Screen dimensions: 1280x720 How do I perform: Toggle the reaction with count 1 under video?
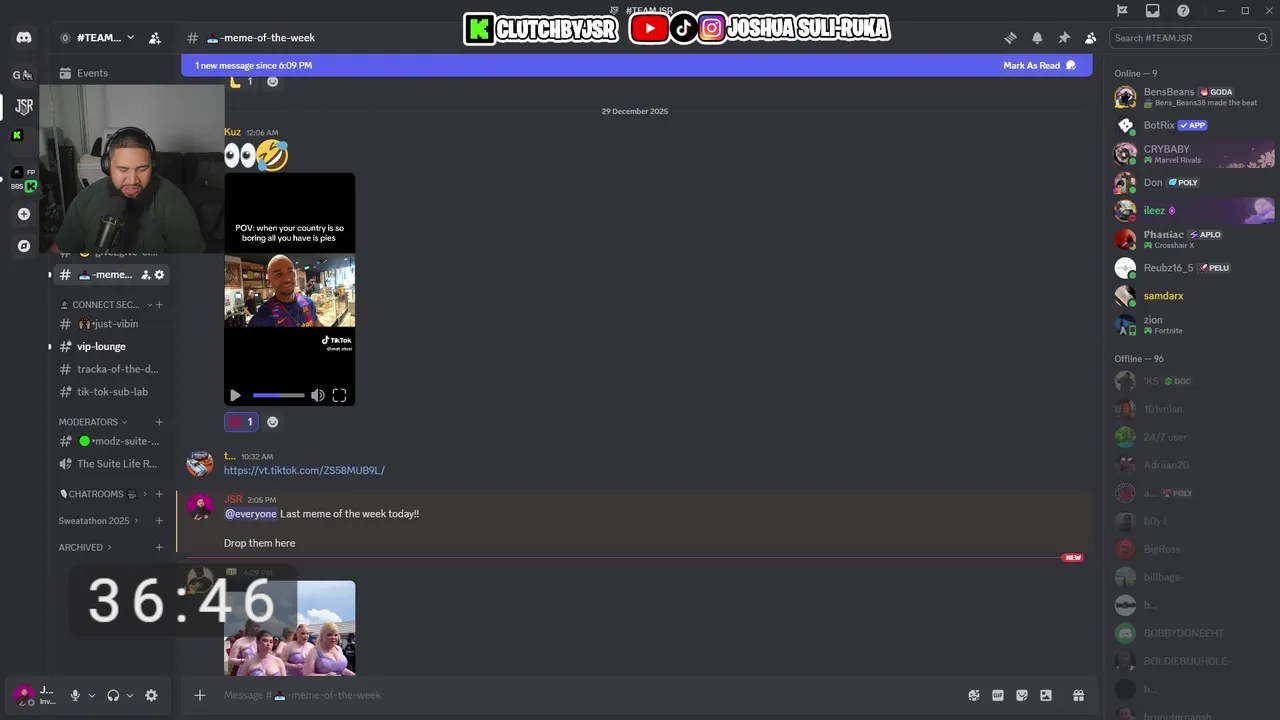tap(241, 422)
